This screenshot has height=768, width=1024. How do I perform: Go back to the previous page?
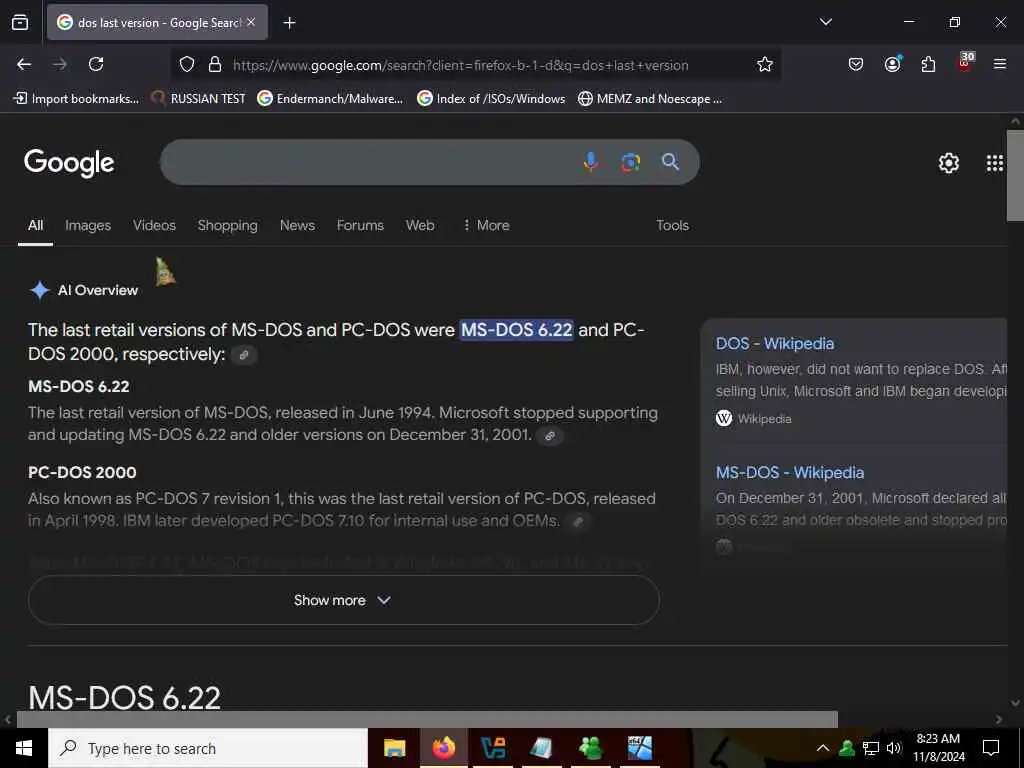point(24,64)
